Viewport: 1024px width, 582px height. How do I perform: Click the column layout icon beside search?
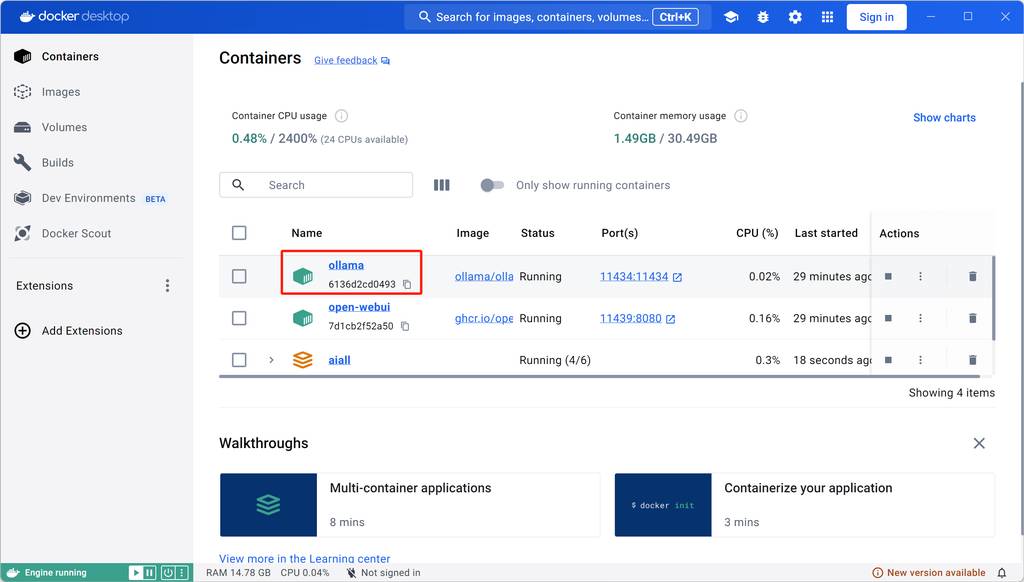(x=441, y=185)
